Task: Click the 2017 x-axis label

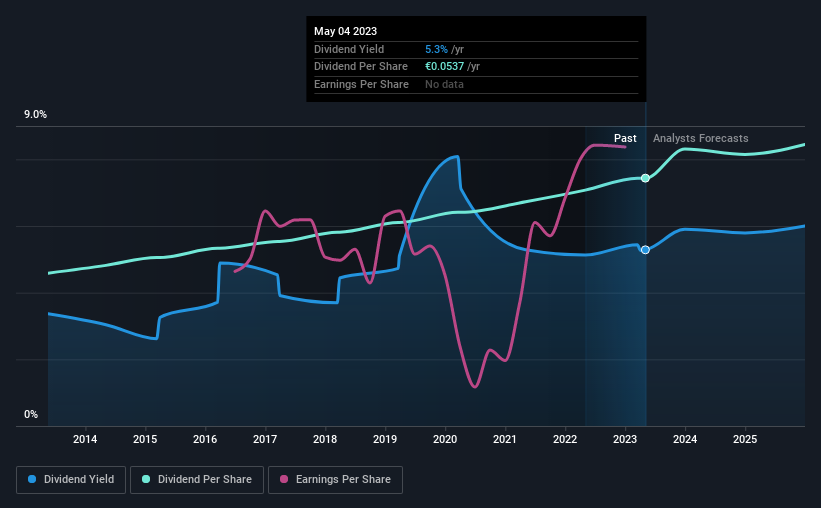Action: point(265,439)
